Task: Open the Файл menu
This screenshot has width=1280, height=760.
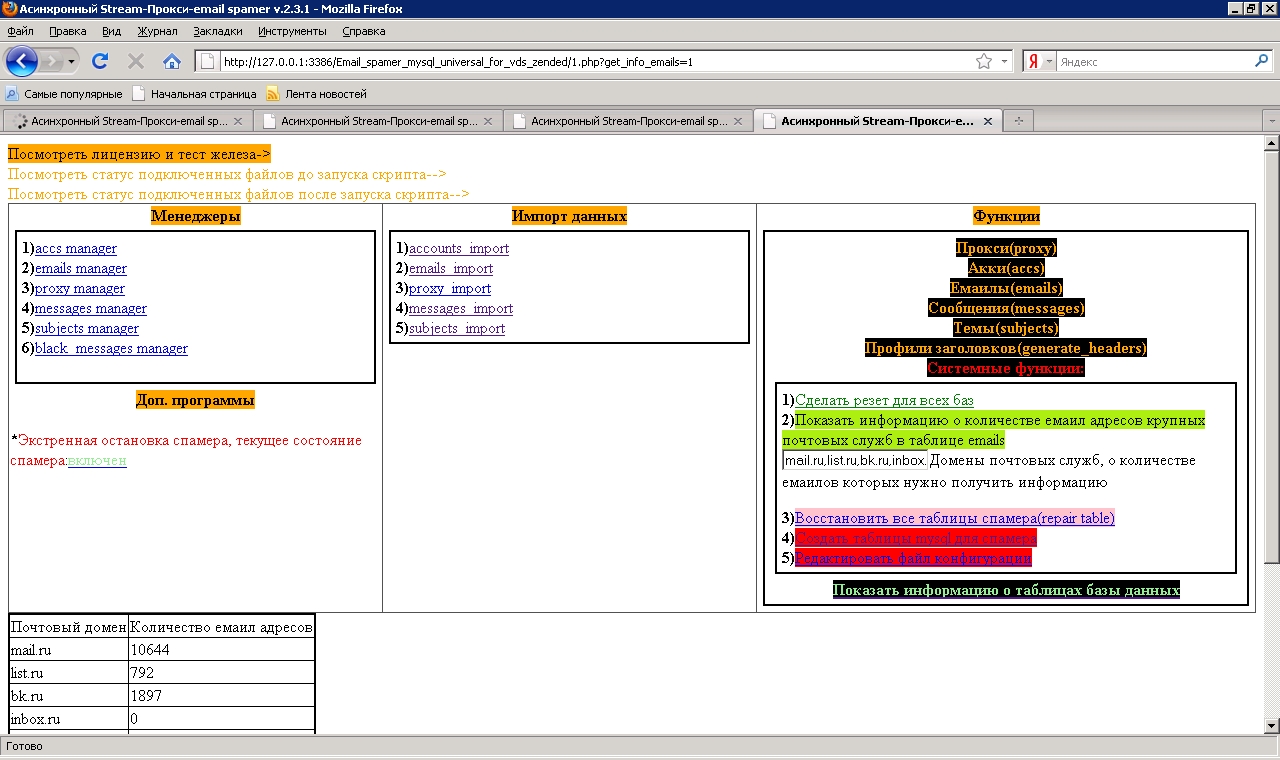Action: point(20,31)
